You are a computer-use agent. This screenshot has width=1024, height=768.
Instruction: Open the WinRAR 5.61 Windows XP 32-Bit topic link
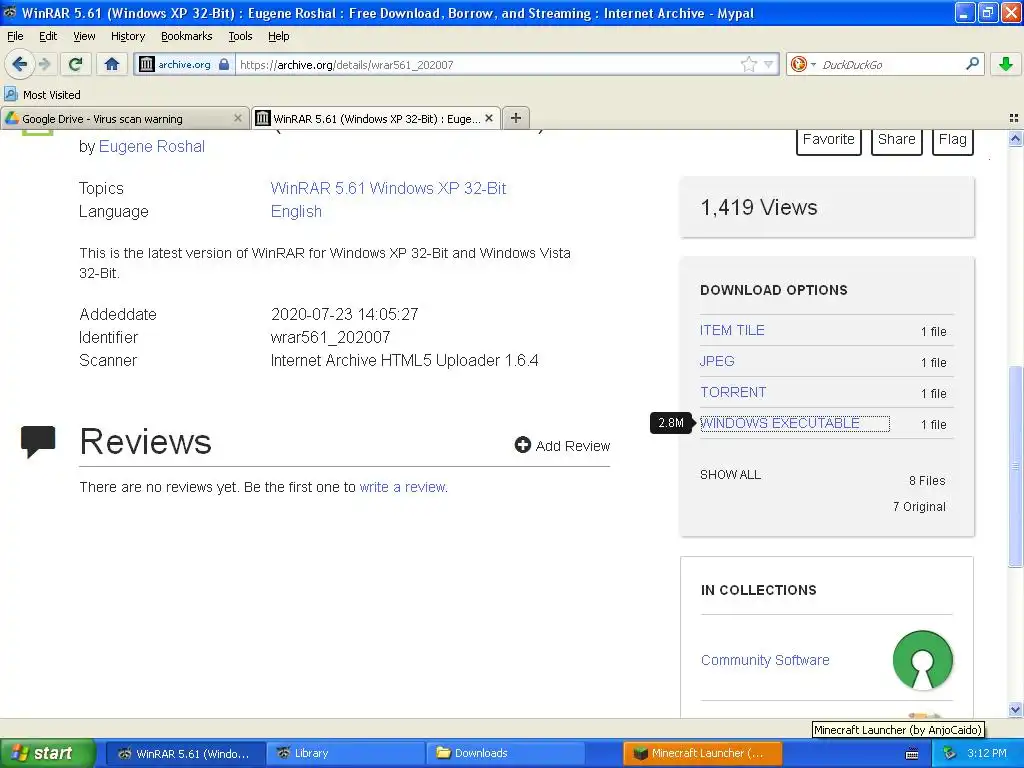tap(388, 188)
